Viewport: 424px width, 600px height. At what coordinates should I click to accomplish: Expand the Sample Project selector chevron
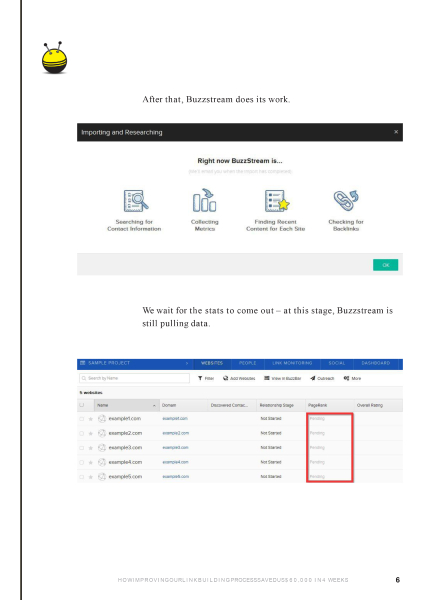coord(187,363)
